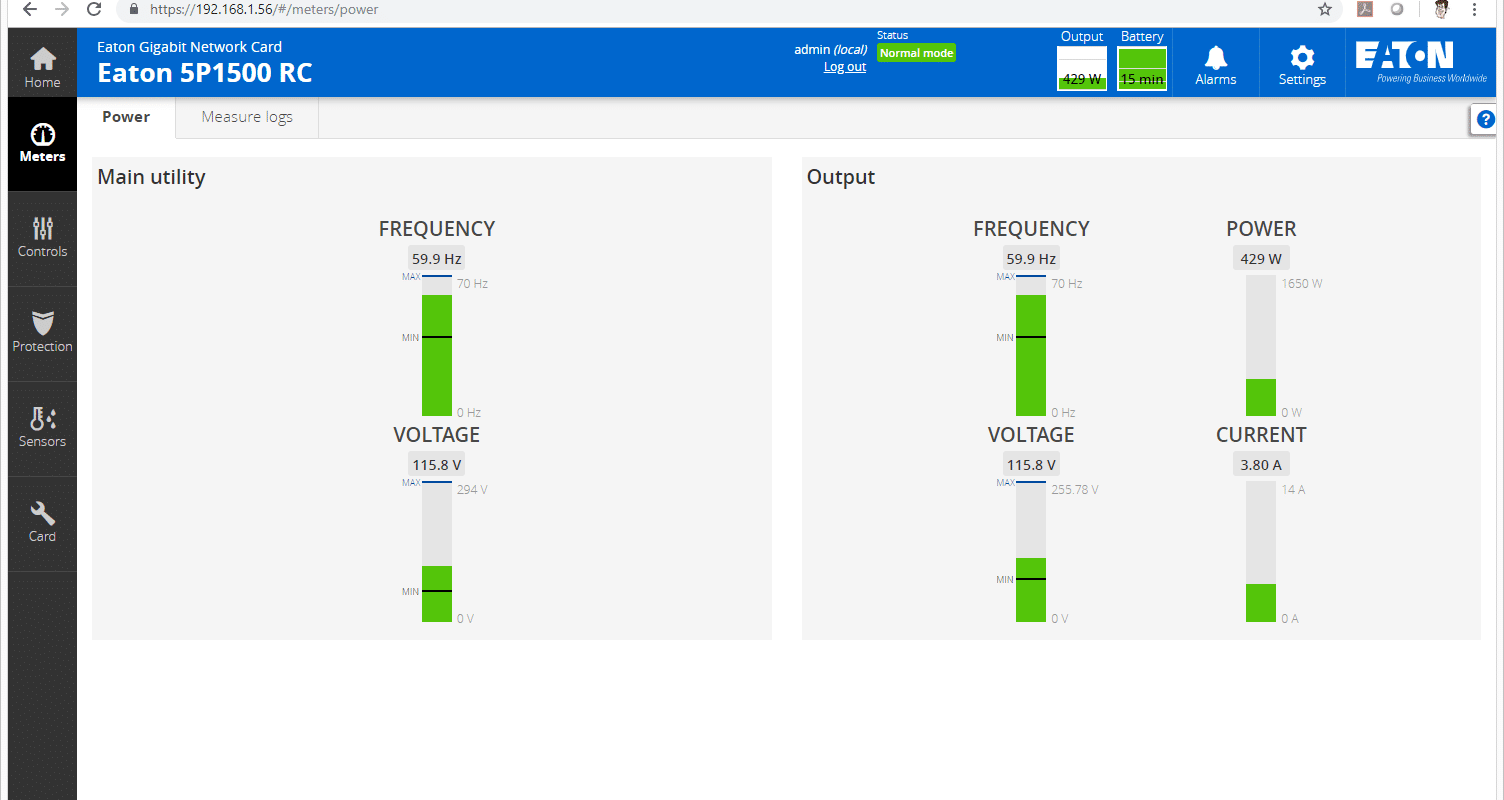
Task: Open the browser three-dot menu
Action: [1475, 10]
